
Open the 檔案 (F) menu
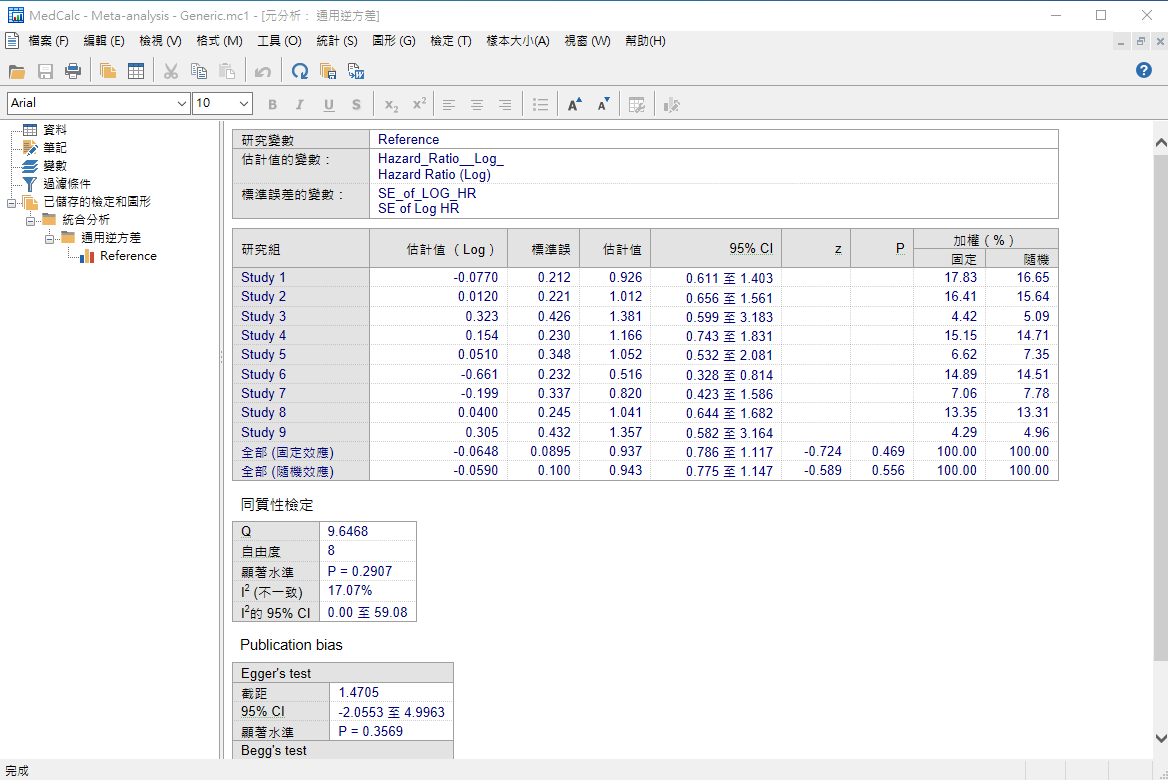pyautogui.click(x=48, y=41)
